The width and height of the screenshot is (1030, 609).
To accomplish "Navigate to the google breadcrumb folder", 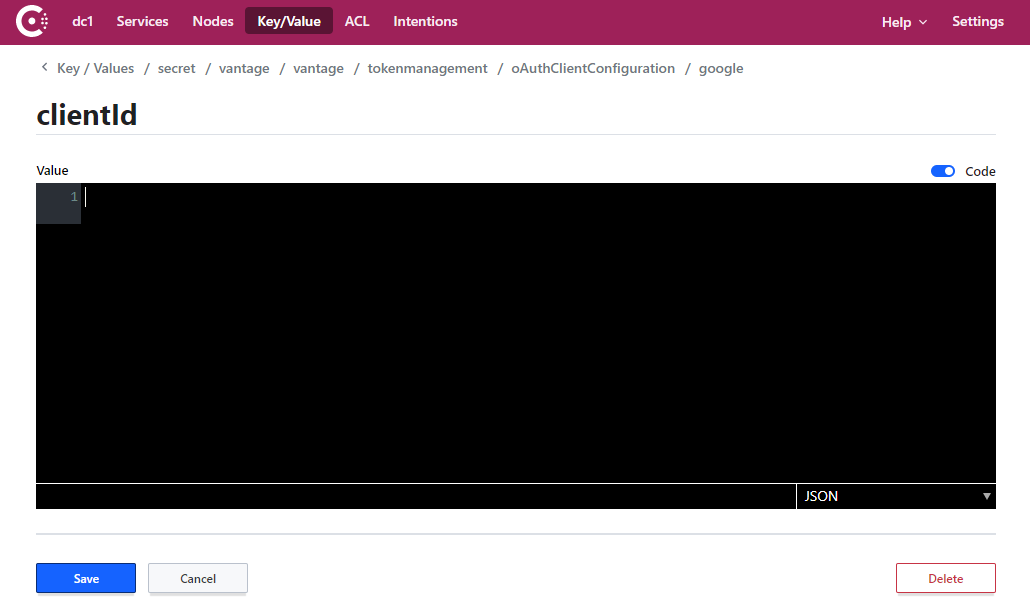I will pos(721,68).
